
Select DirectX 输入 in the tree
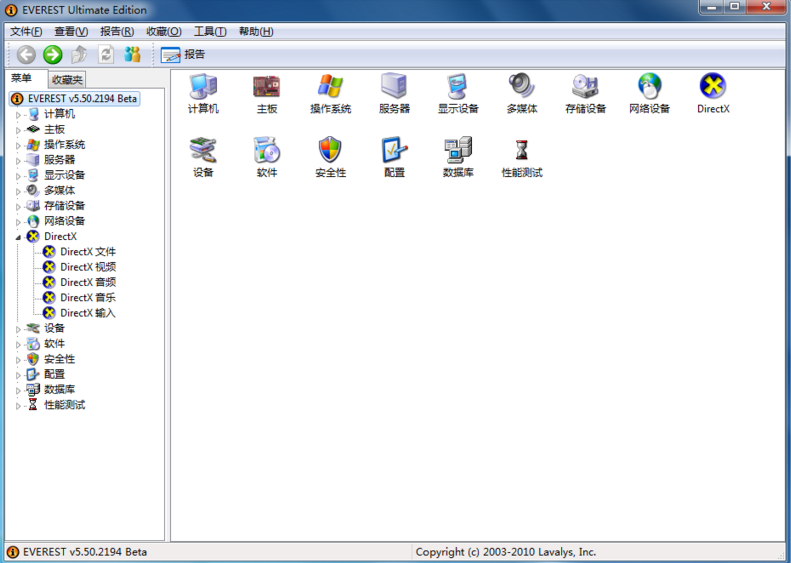[x=88, y=313]
